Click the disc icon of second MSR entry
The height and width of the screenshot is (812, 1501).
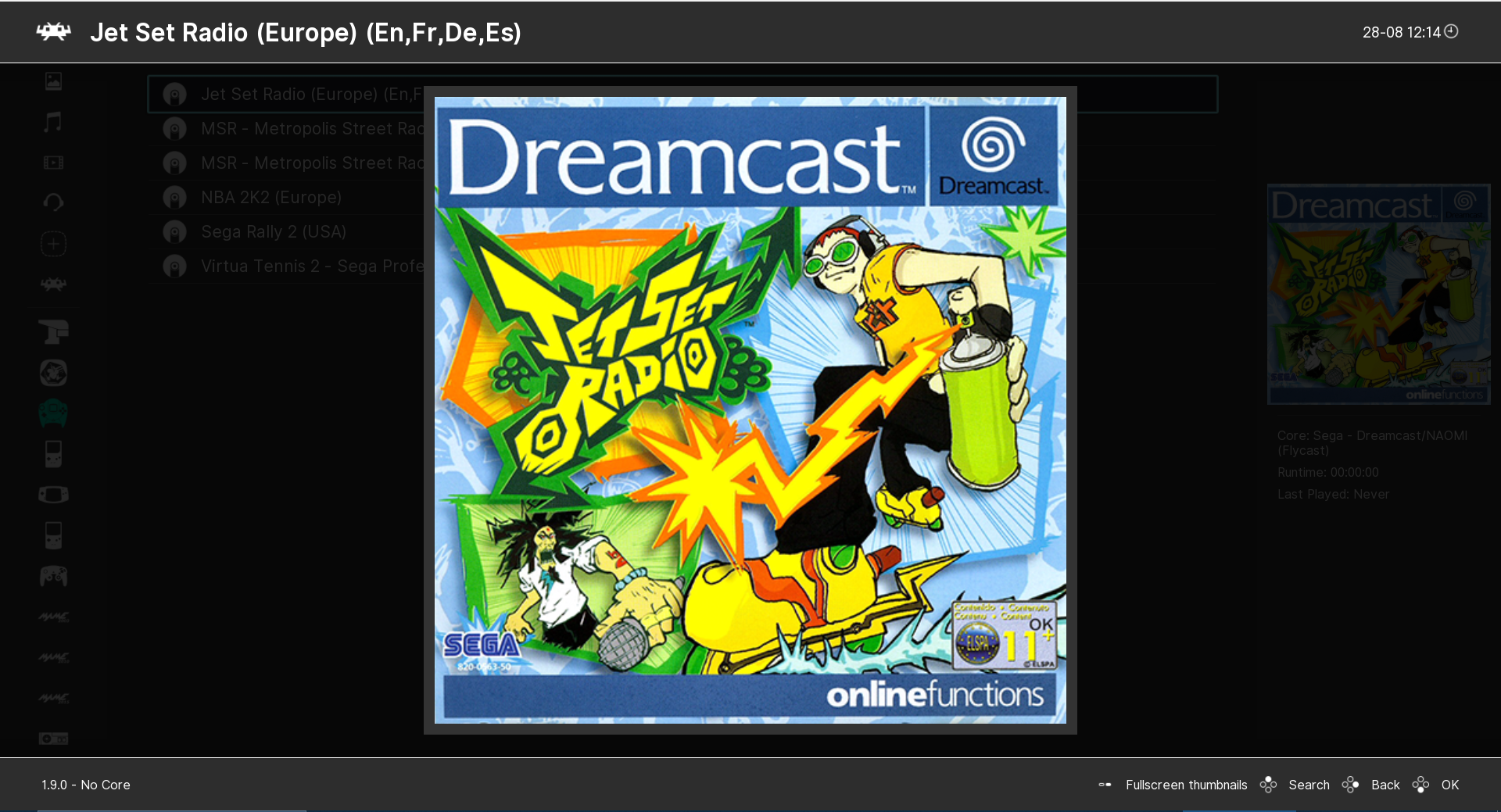(174, 163)
